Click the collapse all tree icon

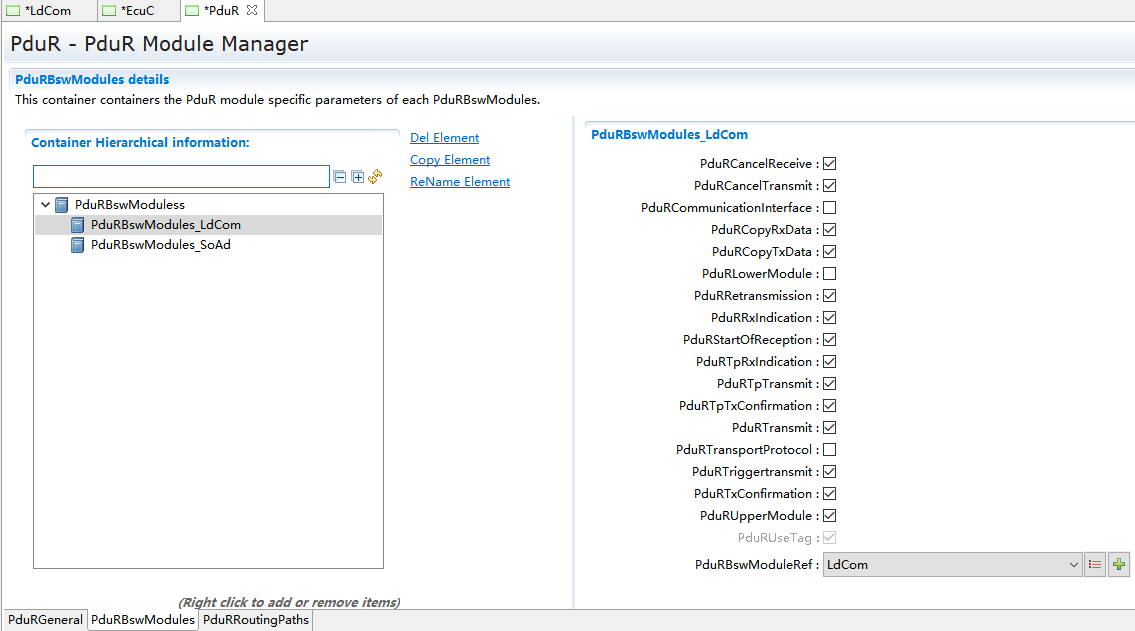340,177
